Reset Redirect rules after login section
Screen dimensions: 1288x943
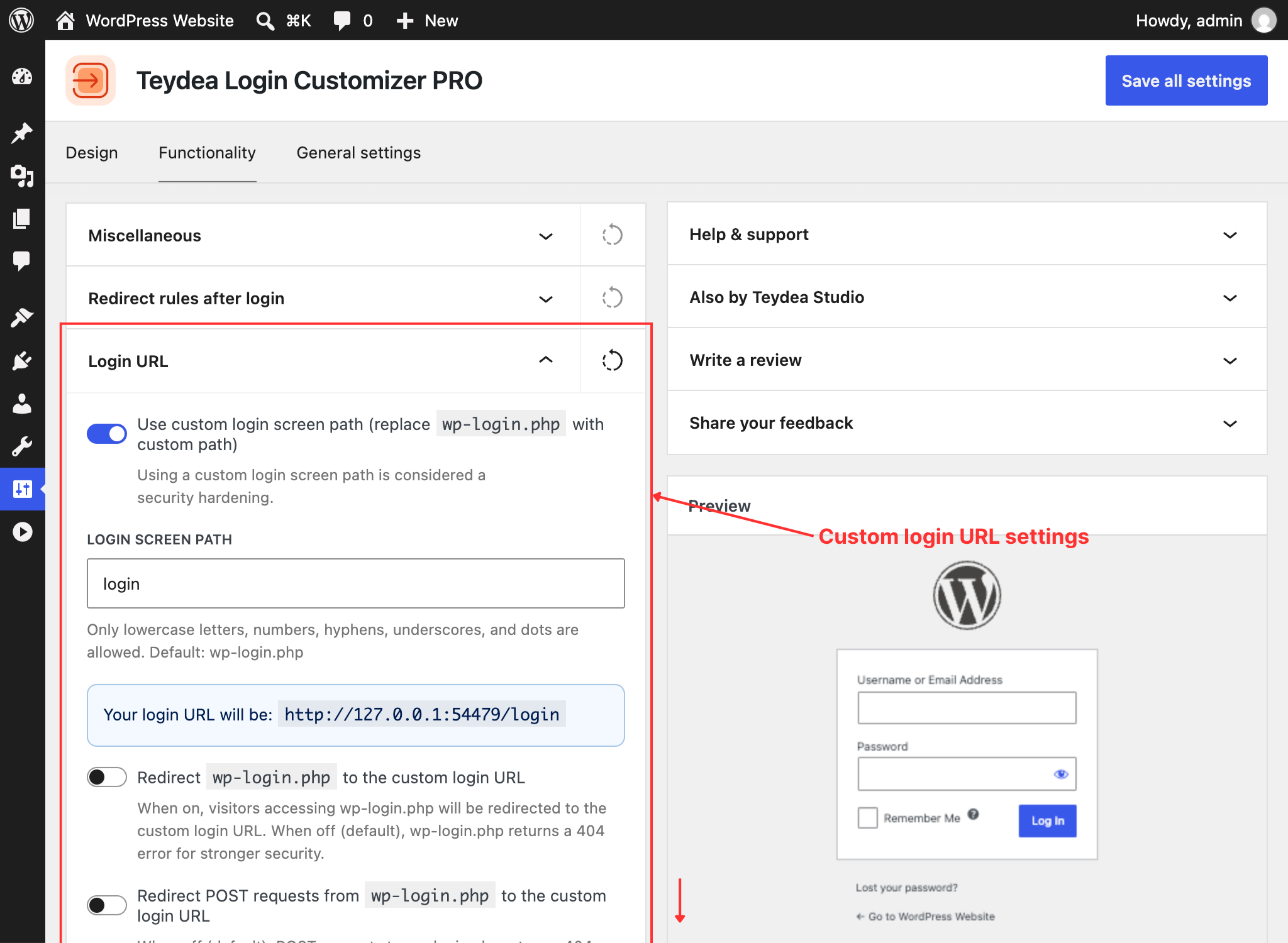[x=613, y=298]
